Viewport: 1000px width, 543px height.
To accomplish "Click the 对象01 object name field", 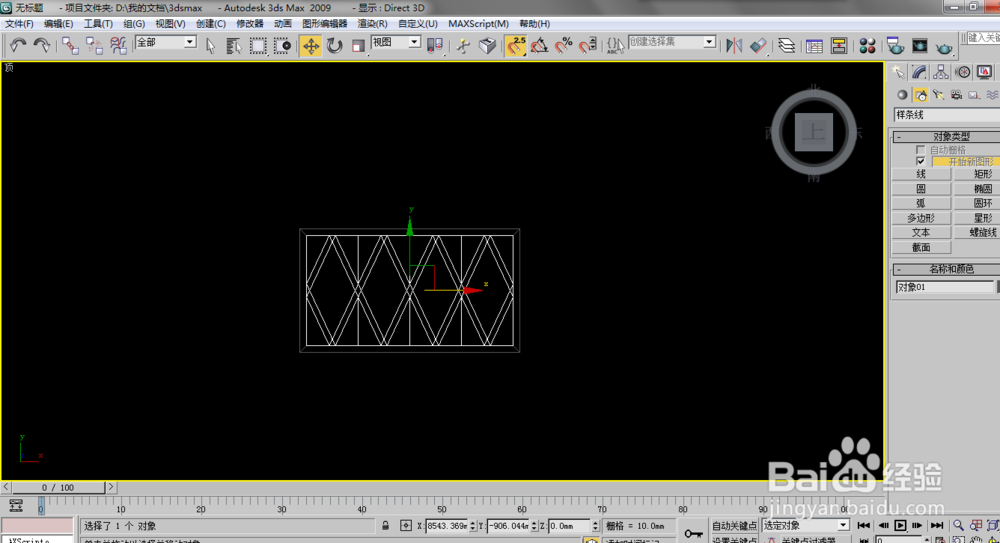I will 945,287.
